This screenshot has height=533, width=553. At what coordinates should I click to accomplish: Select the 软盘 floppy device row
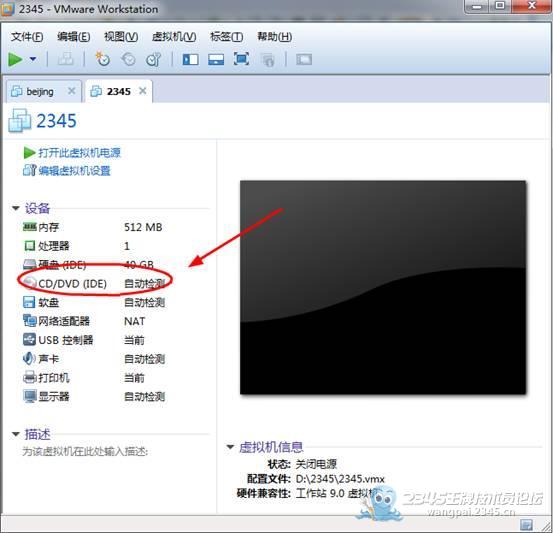coord(93,302)
